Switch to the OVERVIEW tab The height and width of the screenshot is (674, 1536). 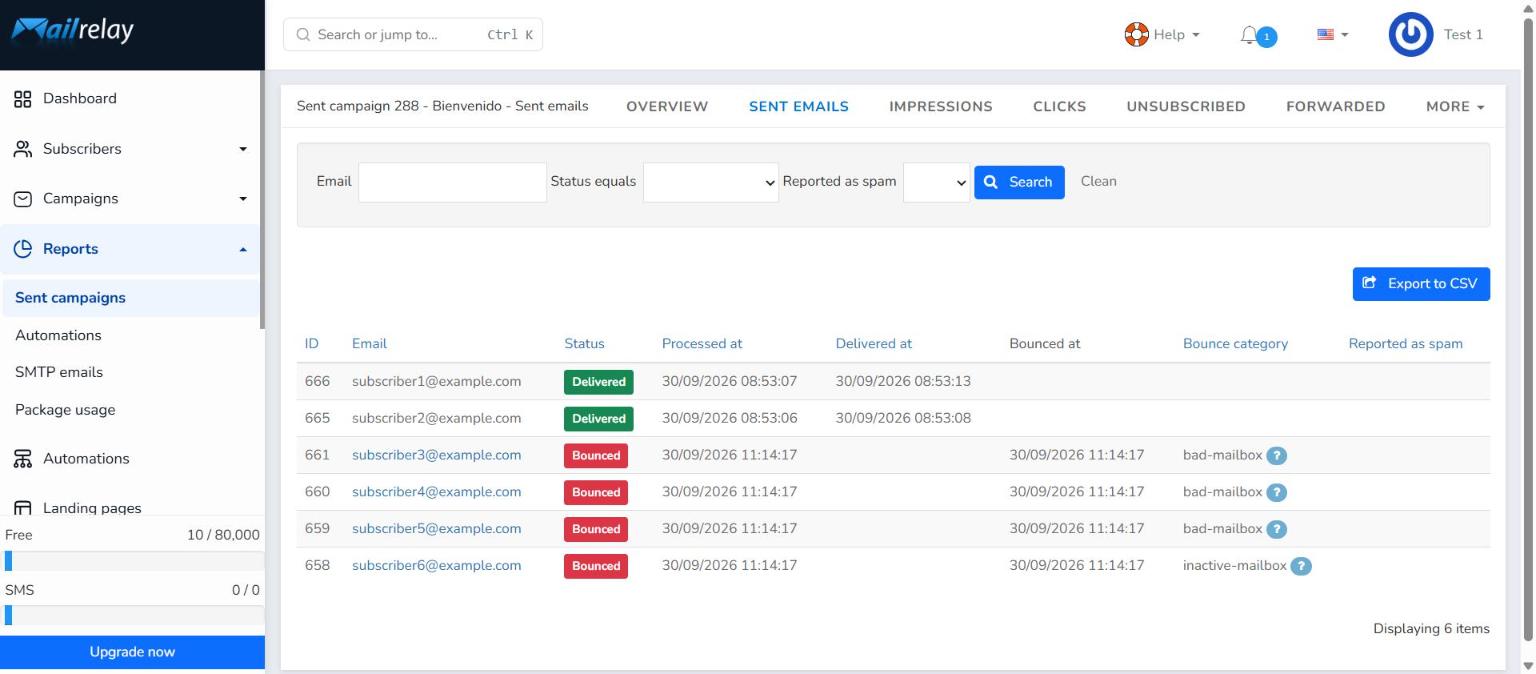coord(667,107)
